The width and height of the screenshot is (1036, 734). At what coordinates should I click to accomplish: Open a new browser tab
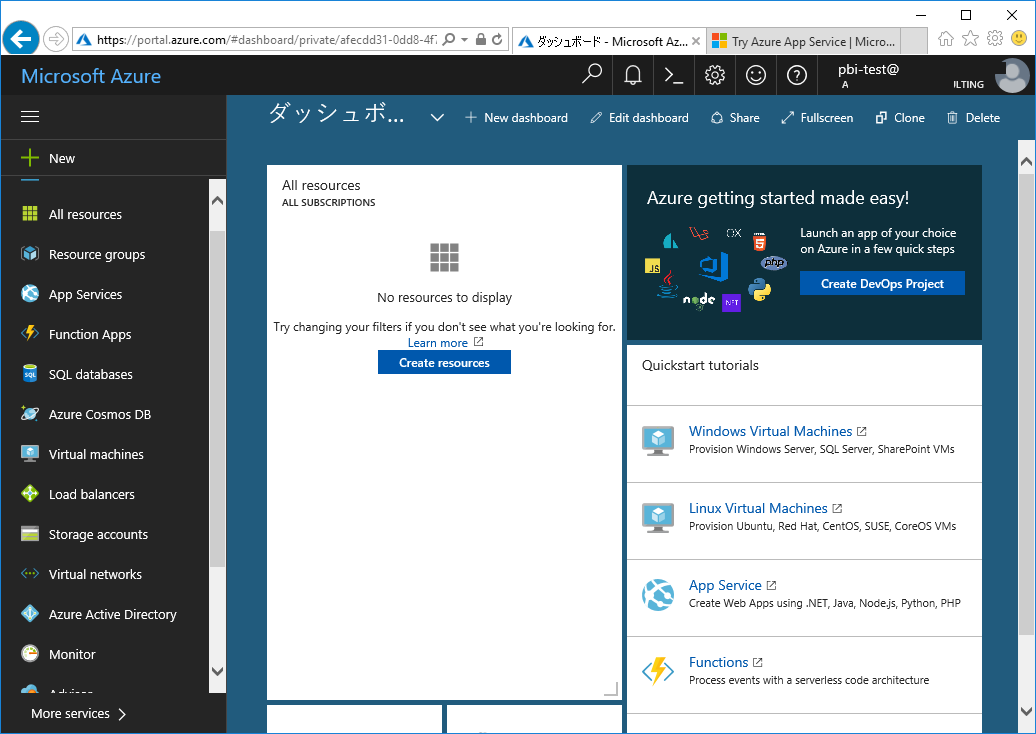[914, 42]
